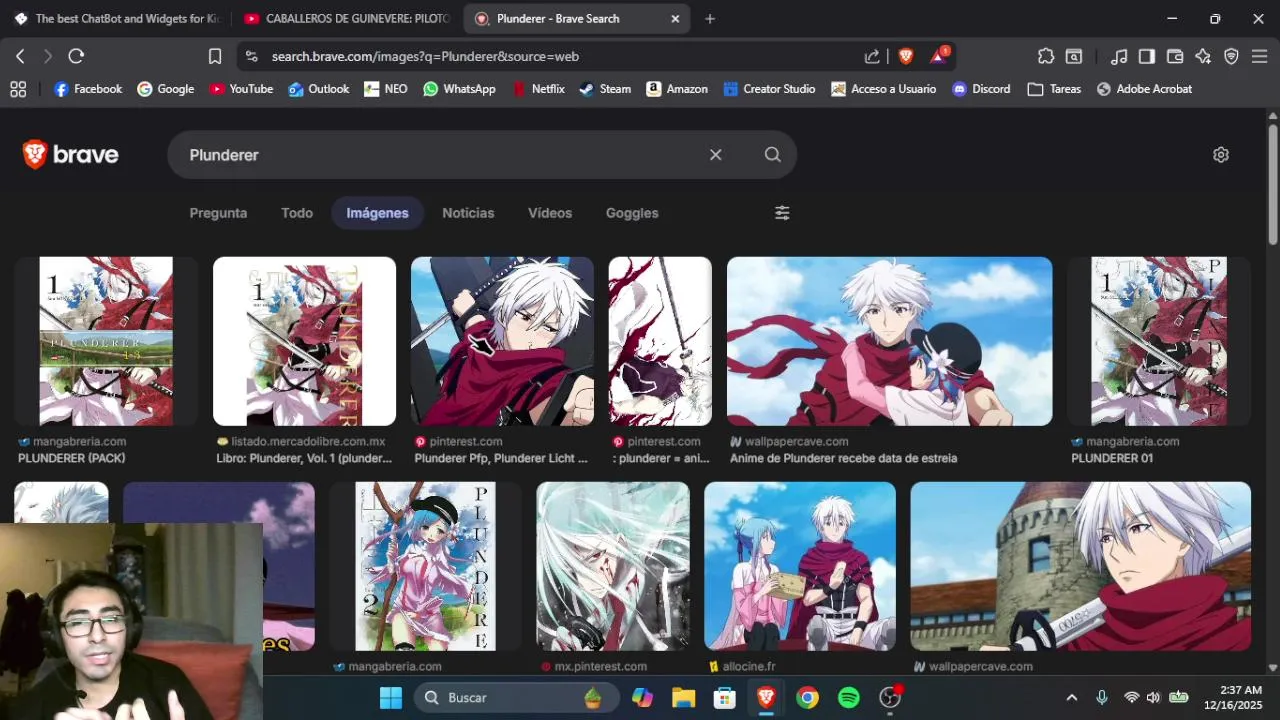Open the site settings icon in address bar

pos(251,57)
